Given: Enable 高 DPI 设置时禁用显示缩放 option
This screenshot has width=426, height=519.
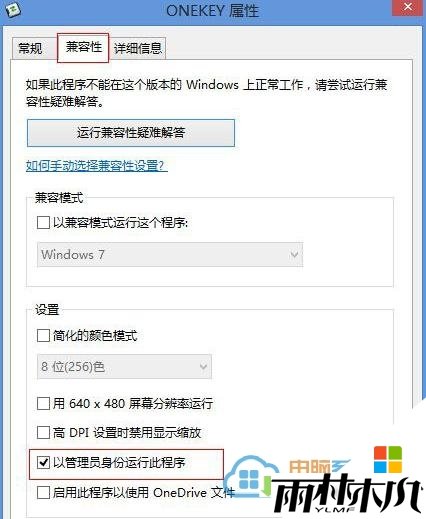Looking at the screenshot, I should 43,433.
